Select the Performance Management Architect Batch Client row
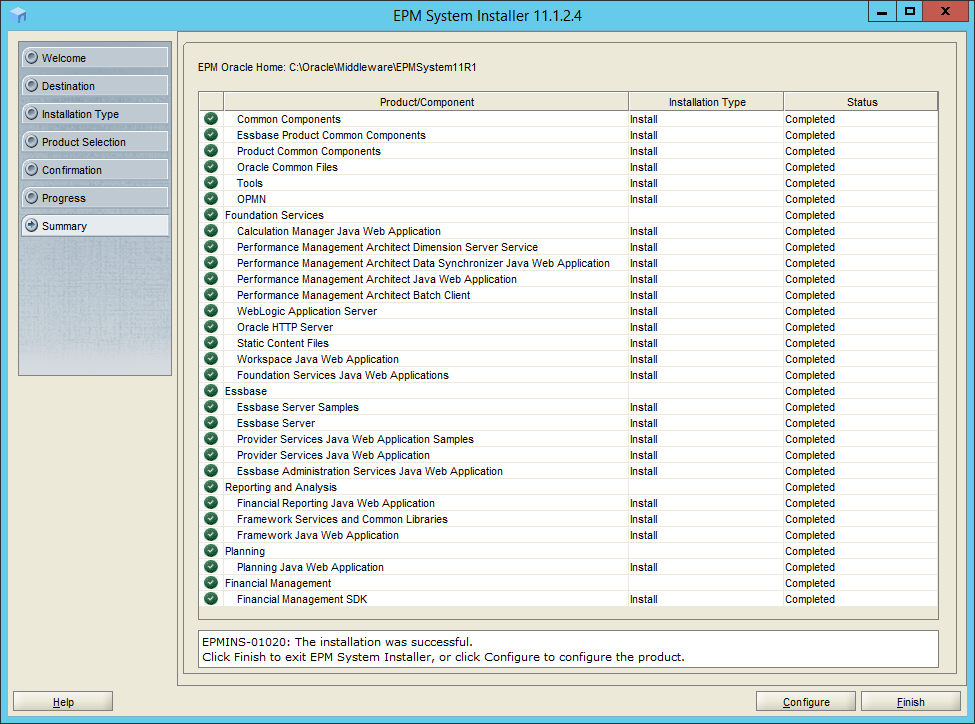The height and width of the screenshot is (724, 975). click(x=353, y=295)
